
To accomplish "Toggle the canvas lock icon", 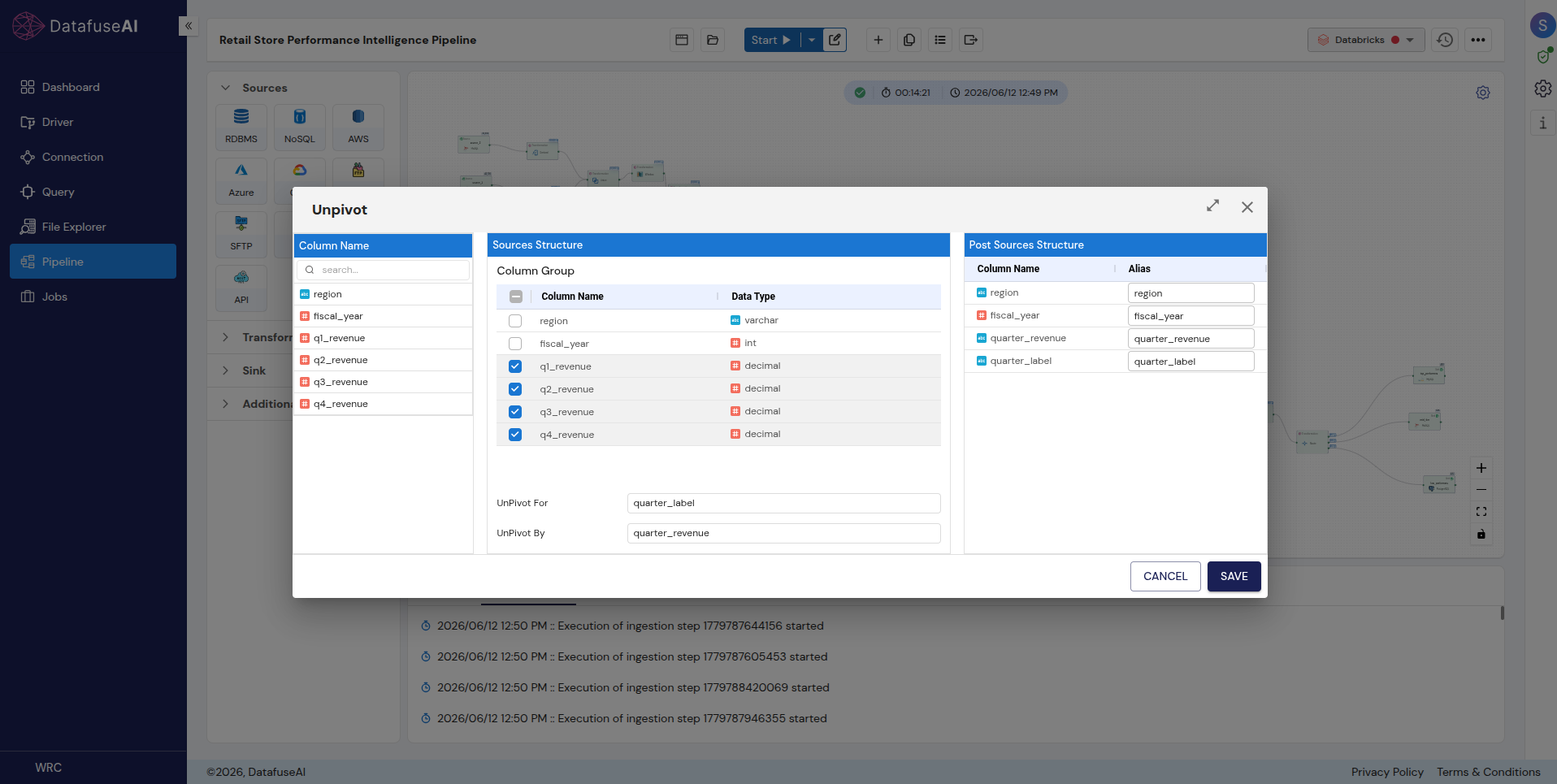I will pos(1481,534).
